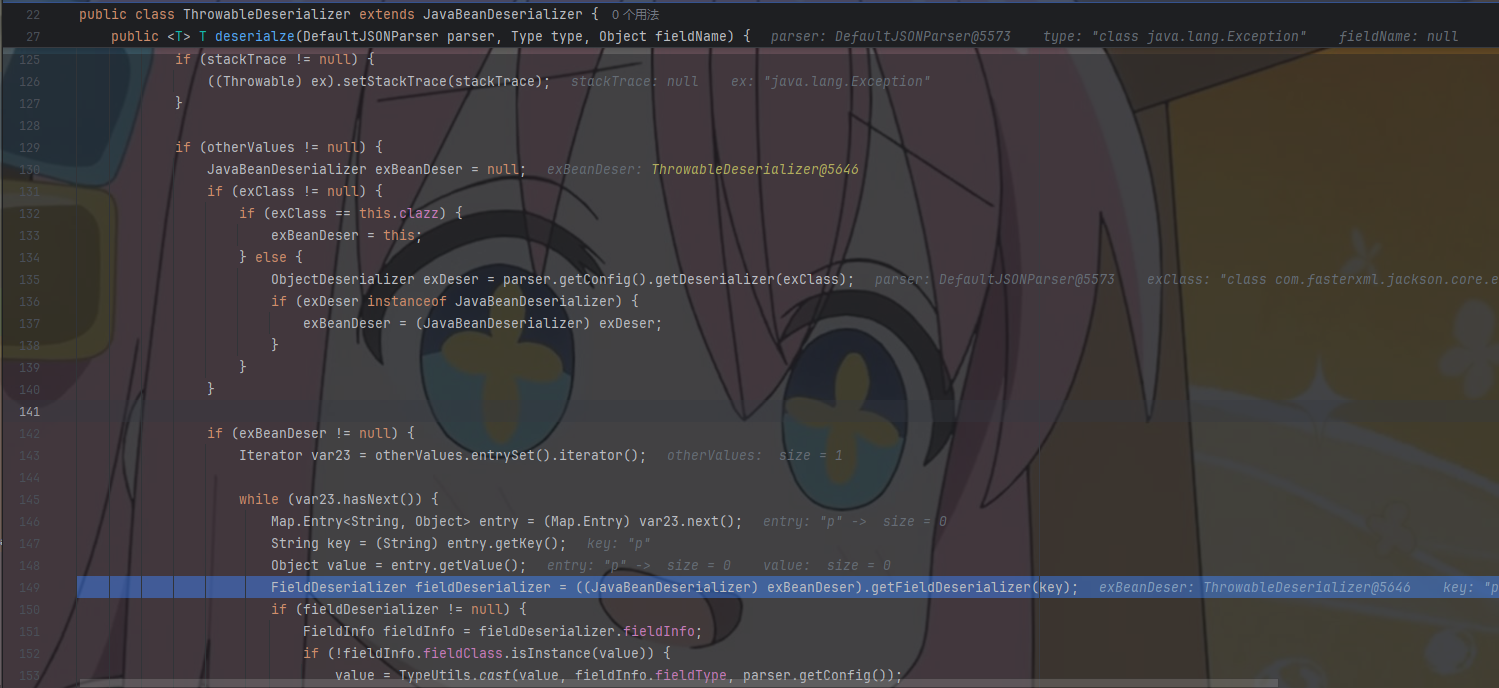Click line number 145 in the gutter
This screenshot has width=1499, height=688.
28,499
